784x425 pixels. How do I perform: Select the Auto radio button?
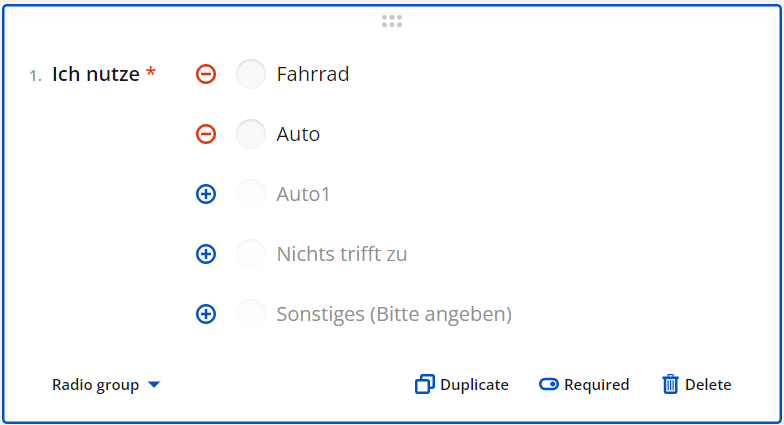[x=251, y=134]
